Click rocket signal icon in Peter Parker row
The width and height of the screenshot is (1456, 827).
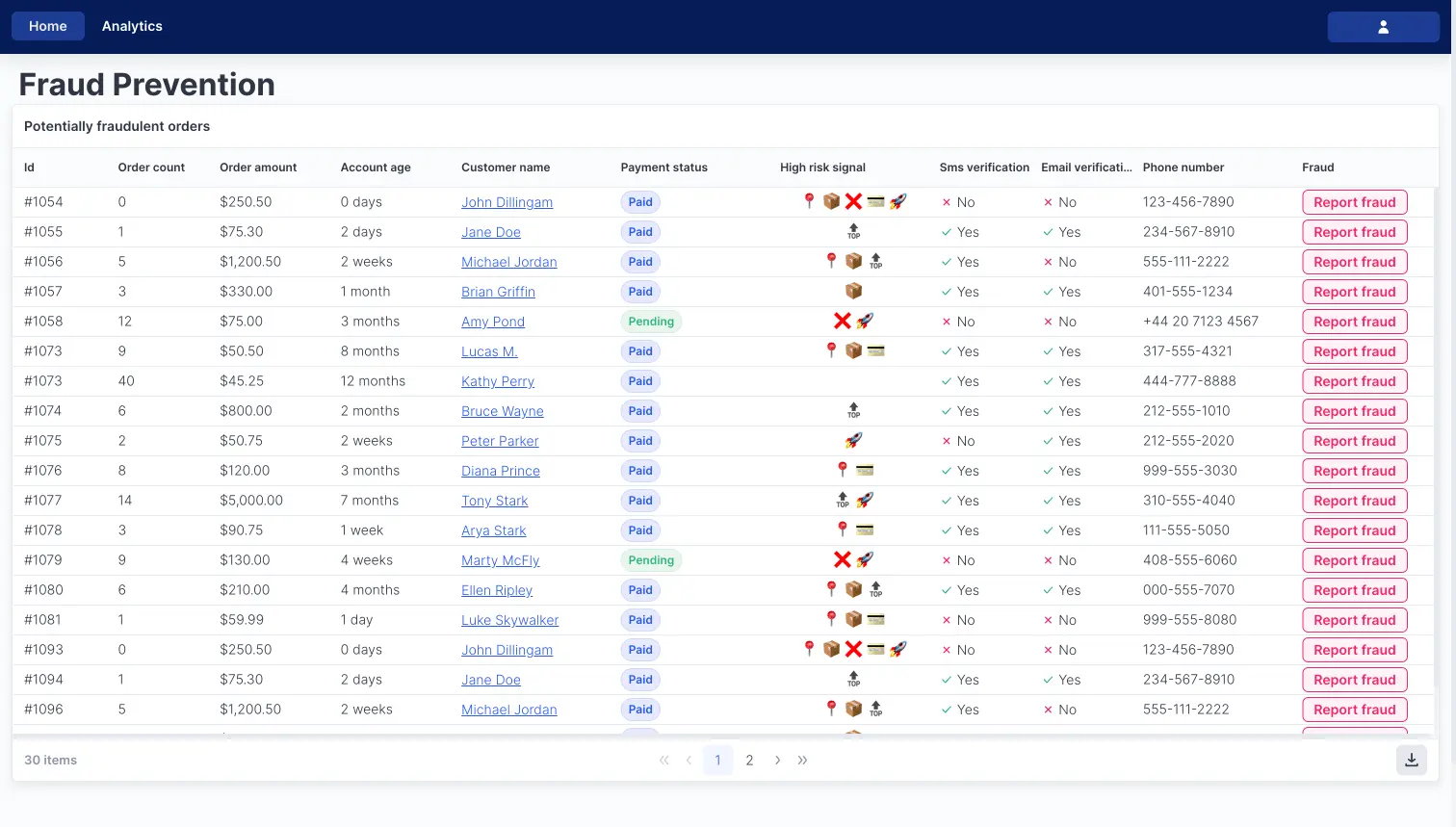click(853, 440)
